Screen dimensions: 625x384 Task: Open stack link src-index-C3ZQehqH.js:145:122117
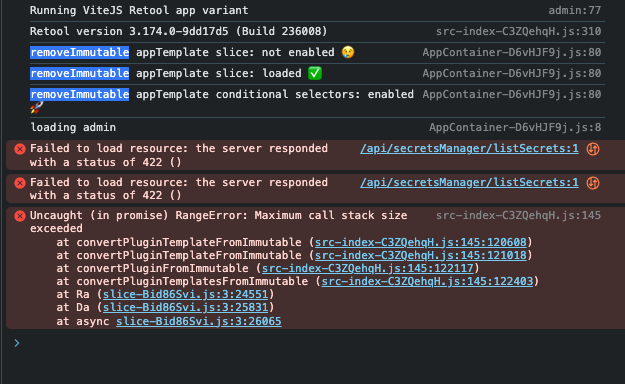click(x=368, y=269)
